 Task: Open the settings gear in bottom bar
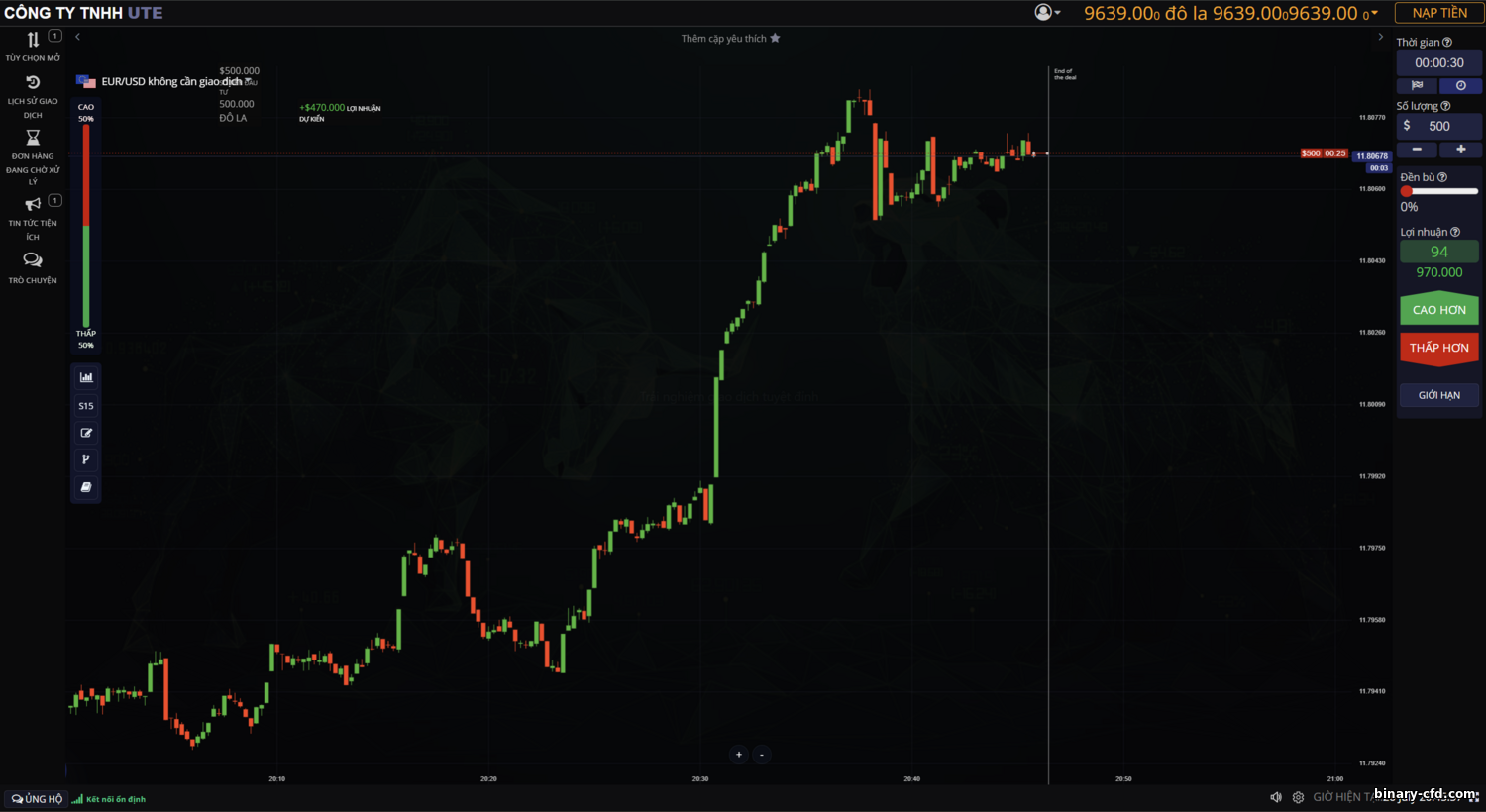pos(1298,797)
